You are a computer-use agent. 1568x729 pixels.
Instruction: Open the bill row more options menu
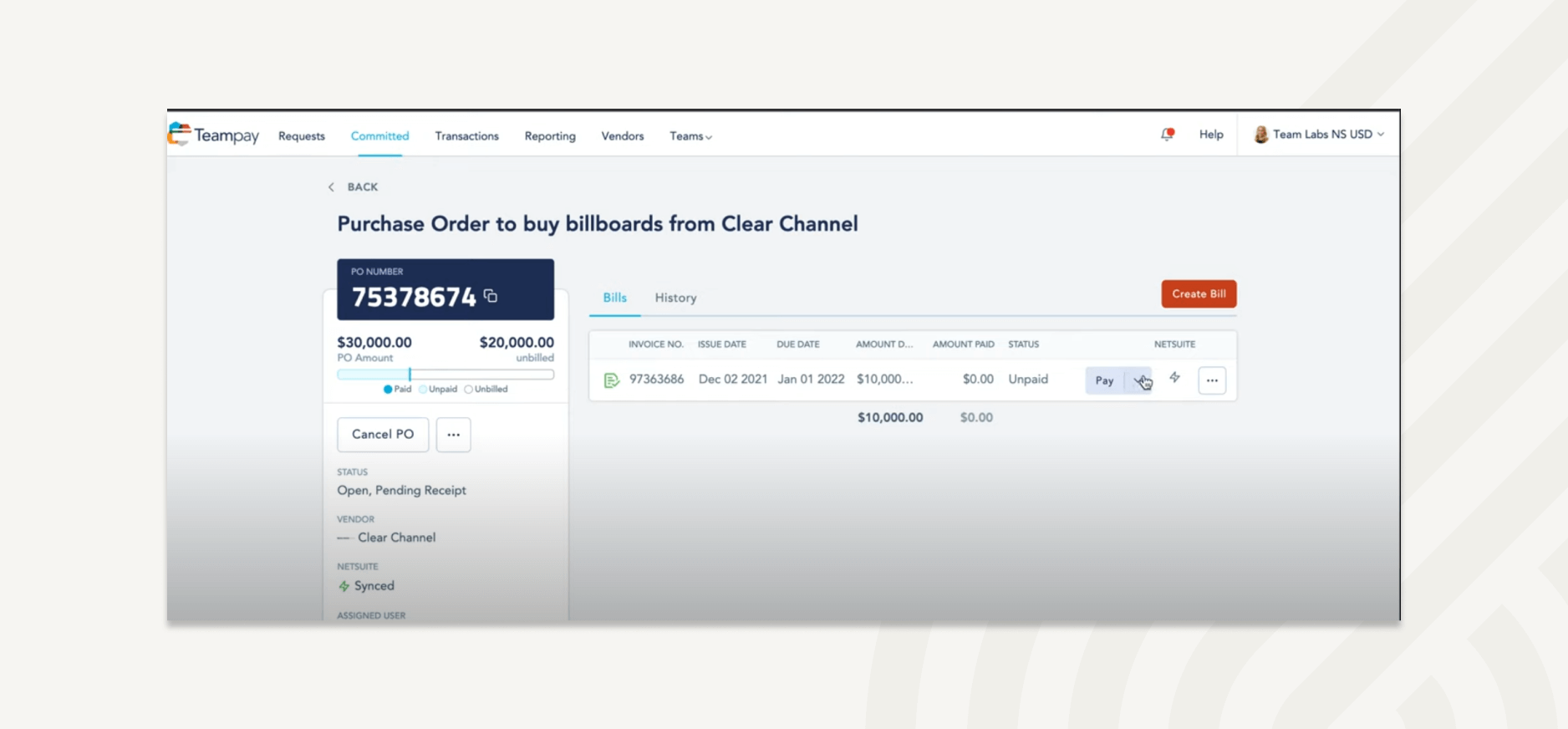click(x=1212, y=380)
